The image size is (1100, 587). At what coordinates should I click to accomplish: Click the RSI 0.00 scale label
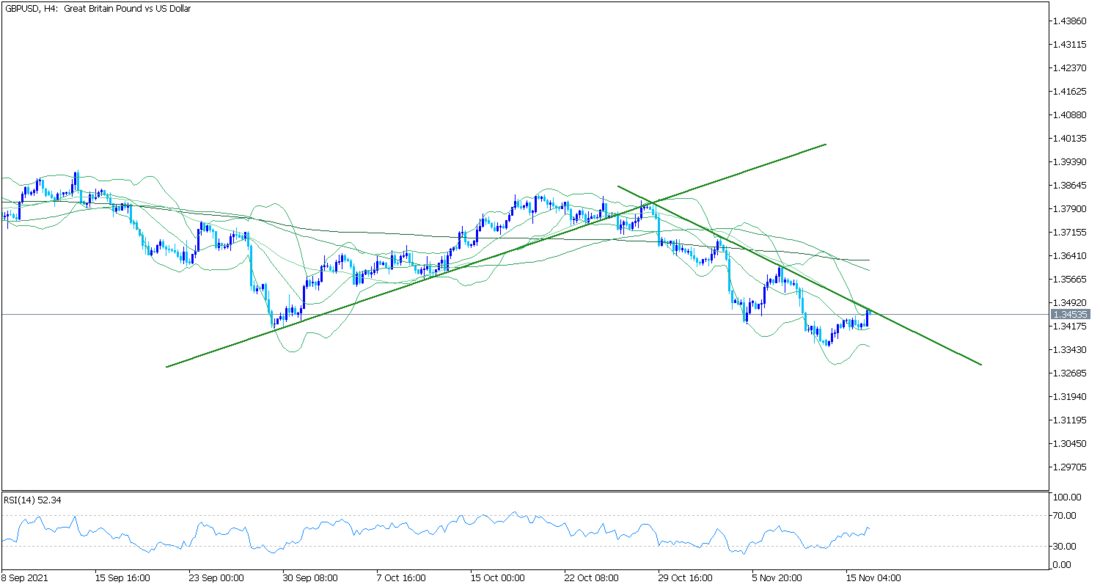tap(1062, 565)
